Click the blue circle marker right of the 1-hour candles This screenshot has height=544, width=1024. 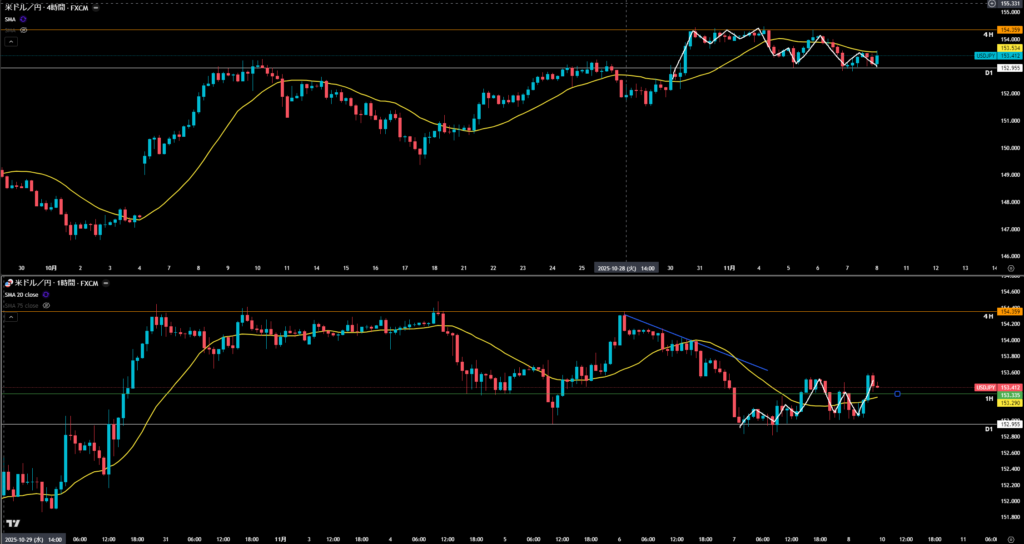point(898,394)
